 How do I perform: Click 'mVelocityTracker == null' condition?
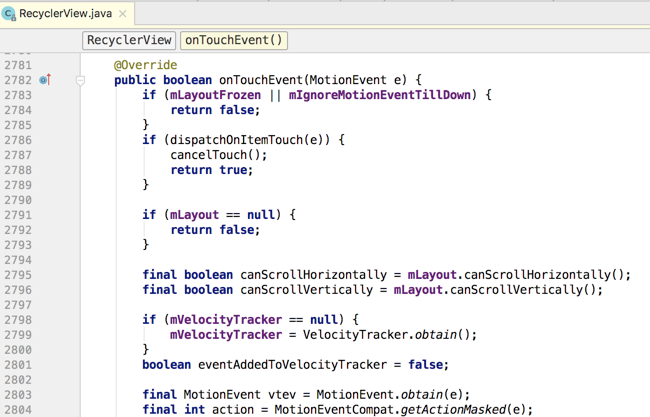tap(254, 320)
